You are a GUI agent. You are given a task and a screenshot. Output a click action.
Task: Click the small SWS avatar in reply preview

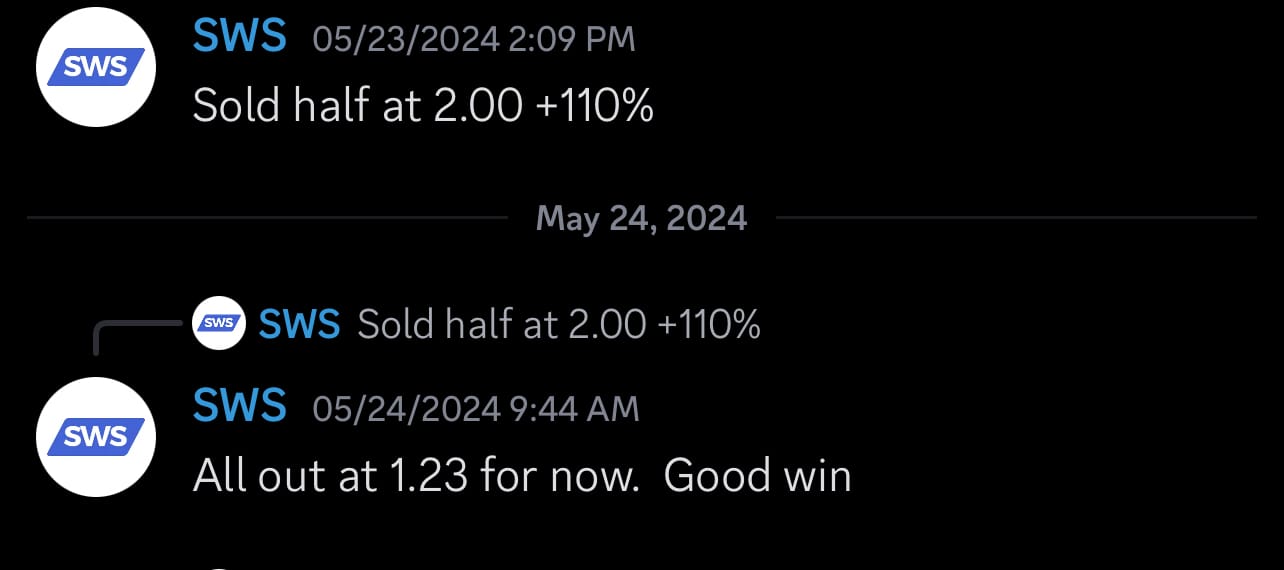[219, 323]
